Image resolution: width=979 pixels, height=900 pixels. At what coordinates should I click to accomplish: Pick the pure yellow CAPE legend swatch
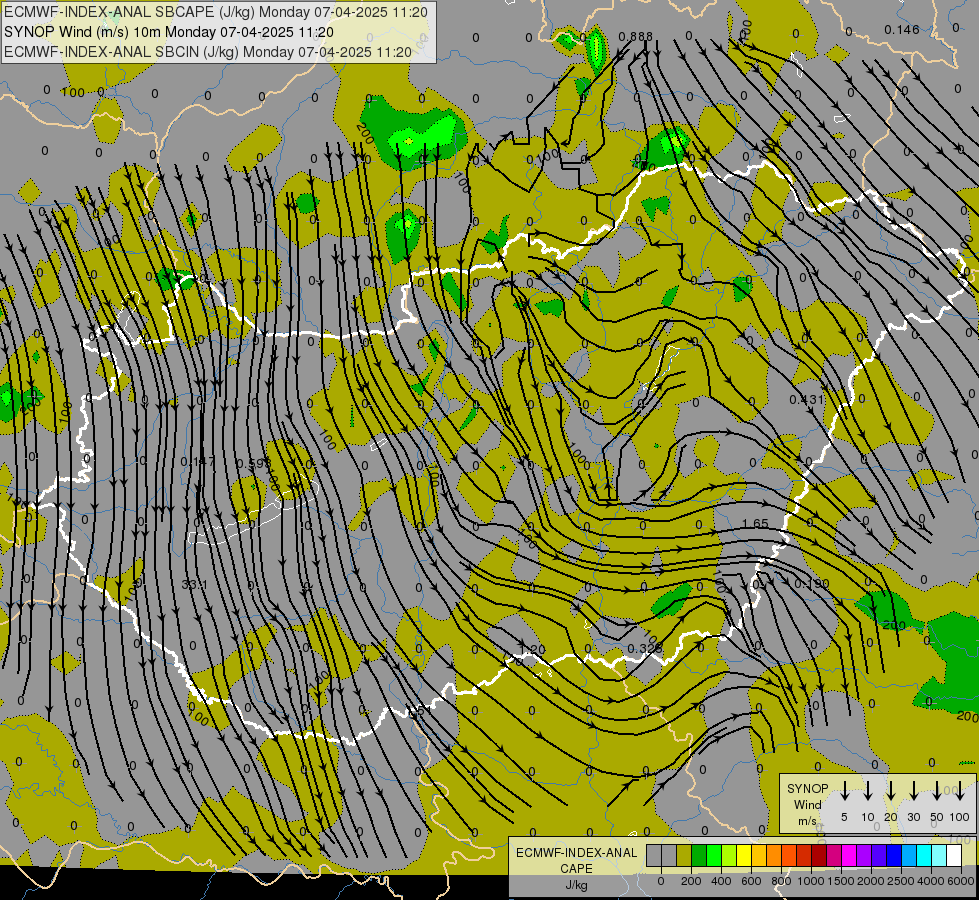[x=744, y=855]
